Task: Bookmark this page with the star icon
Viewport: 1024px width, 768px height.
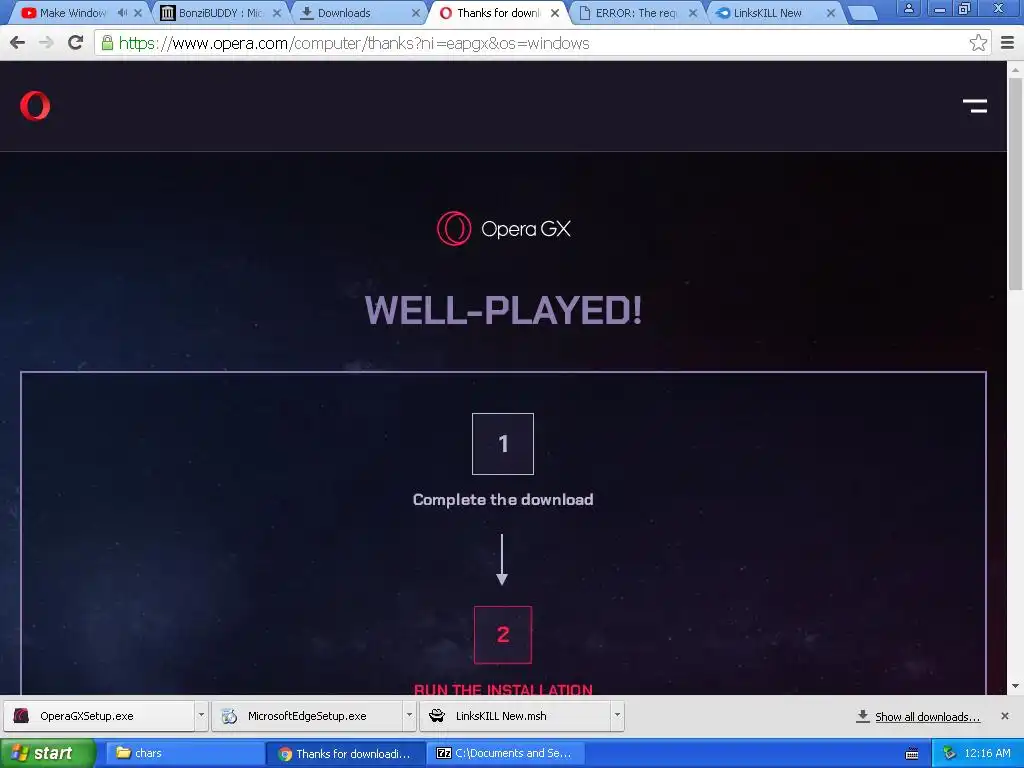Action: pos(978,43)
